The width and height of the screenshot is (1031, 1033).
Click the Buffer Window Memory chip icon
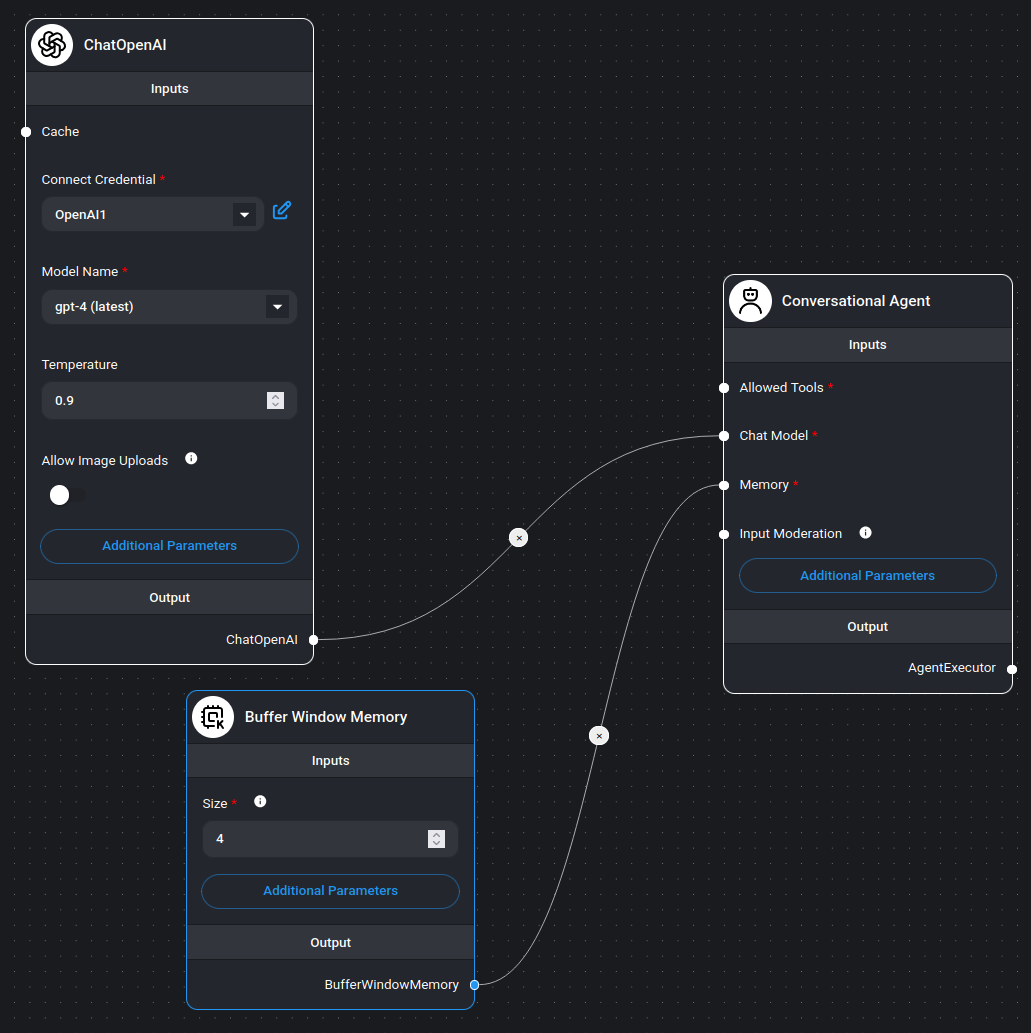click(x=213, y=717)
